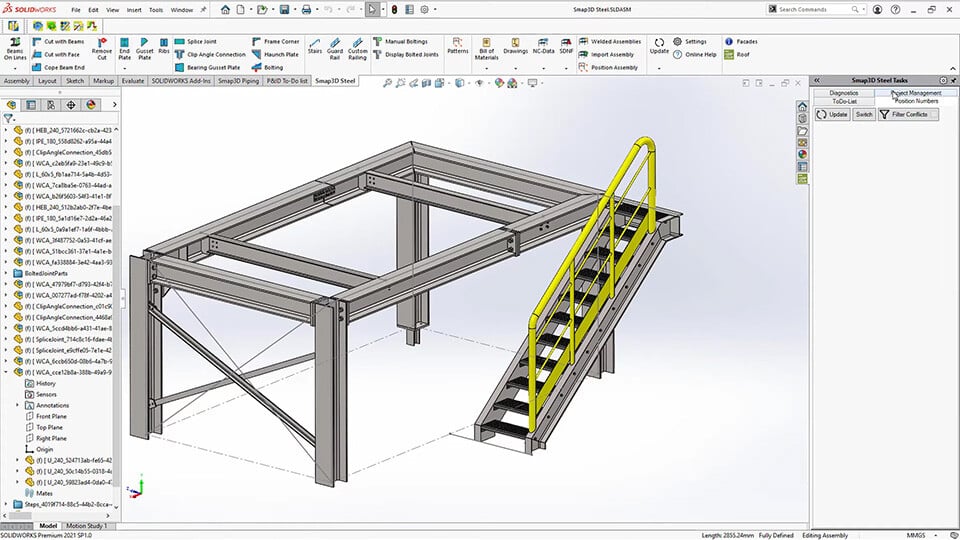This screenshot has height=540, width=960.
Task: Select the Ribs tool
Action: 163,47
